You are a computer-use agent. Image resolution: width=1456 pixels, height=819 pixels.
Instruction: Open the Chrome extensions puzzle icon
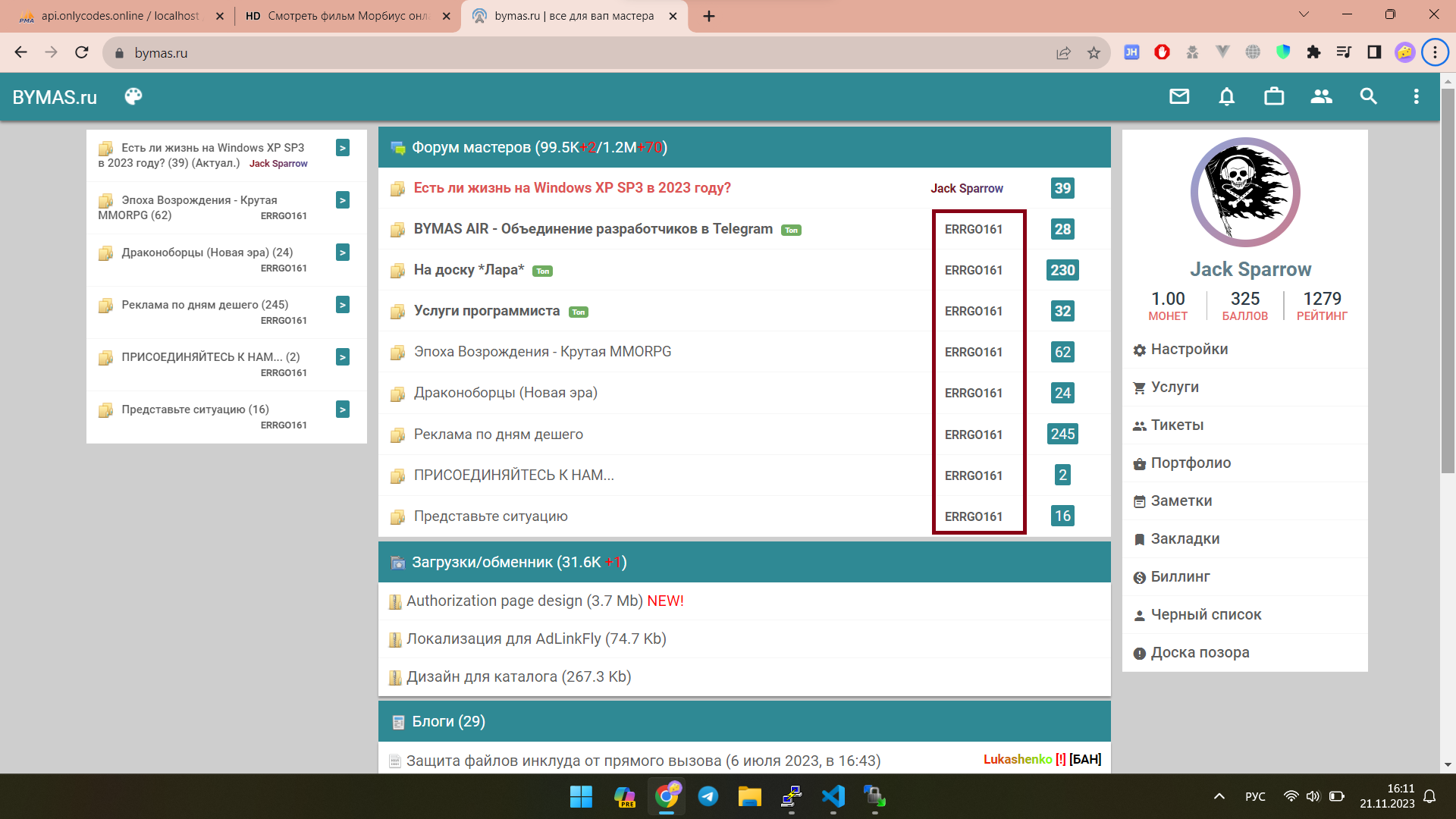pyautogui.click(x=1313, y=52)
